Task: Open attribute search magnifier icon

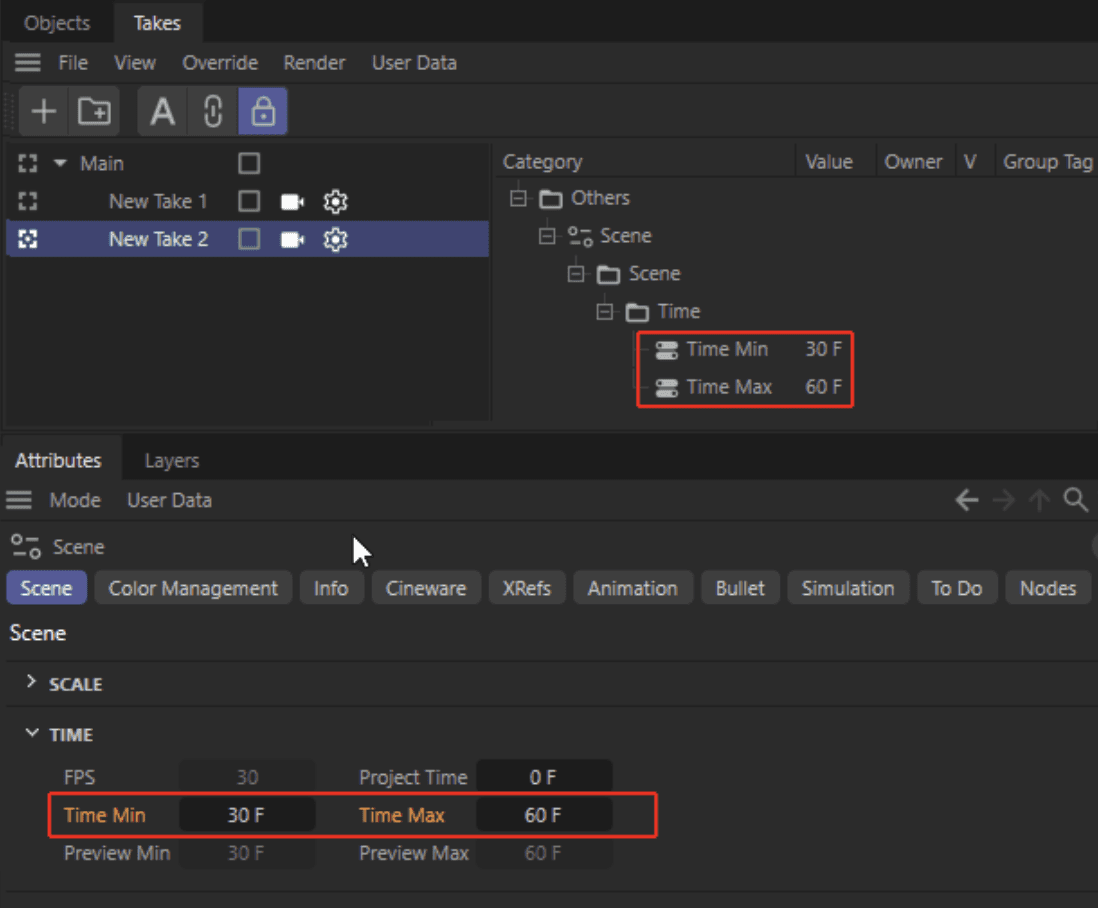Action: [x=1076, y=500]
